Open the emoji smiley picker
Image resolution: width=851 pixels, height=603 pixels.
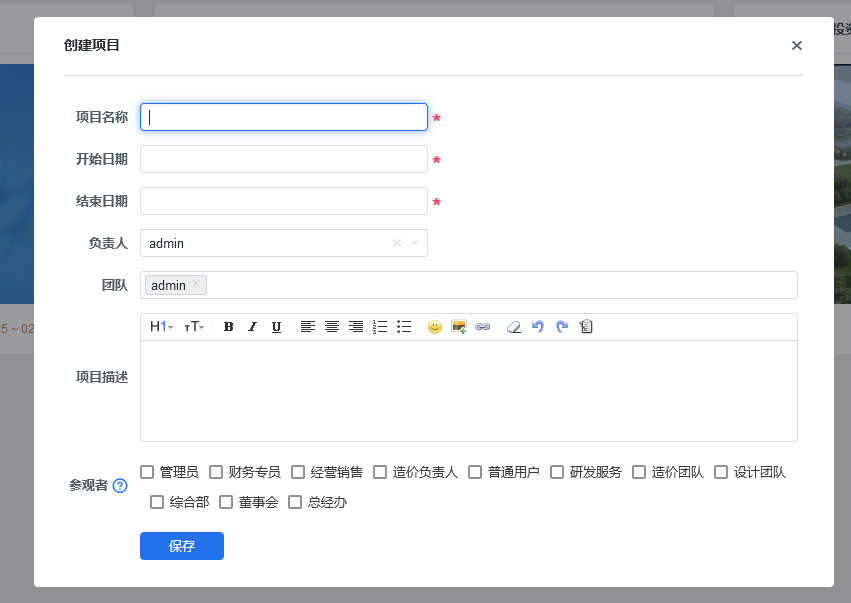pos(435,327)
